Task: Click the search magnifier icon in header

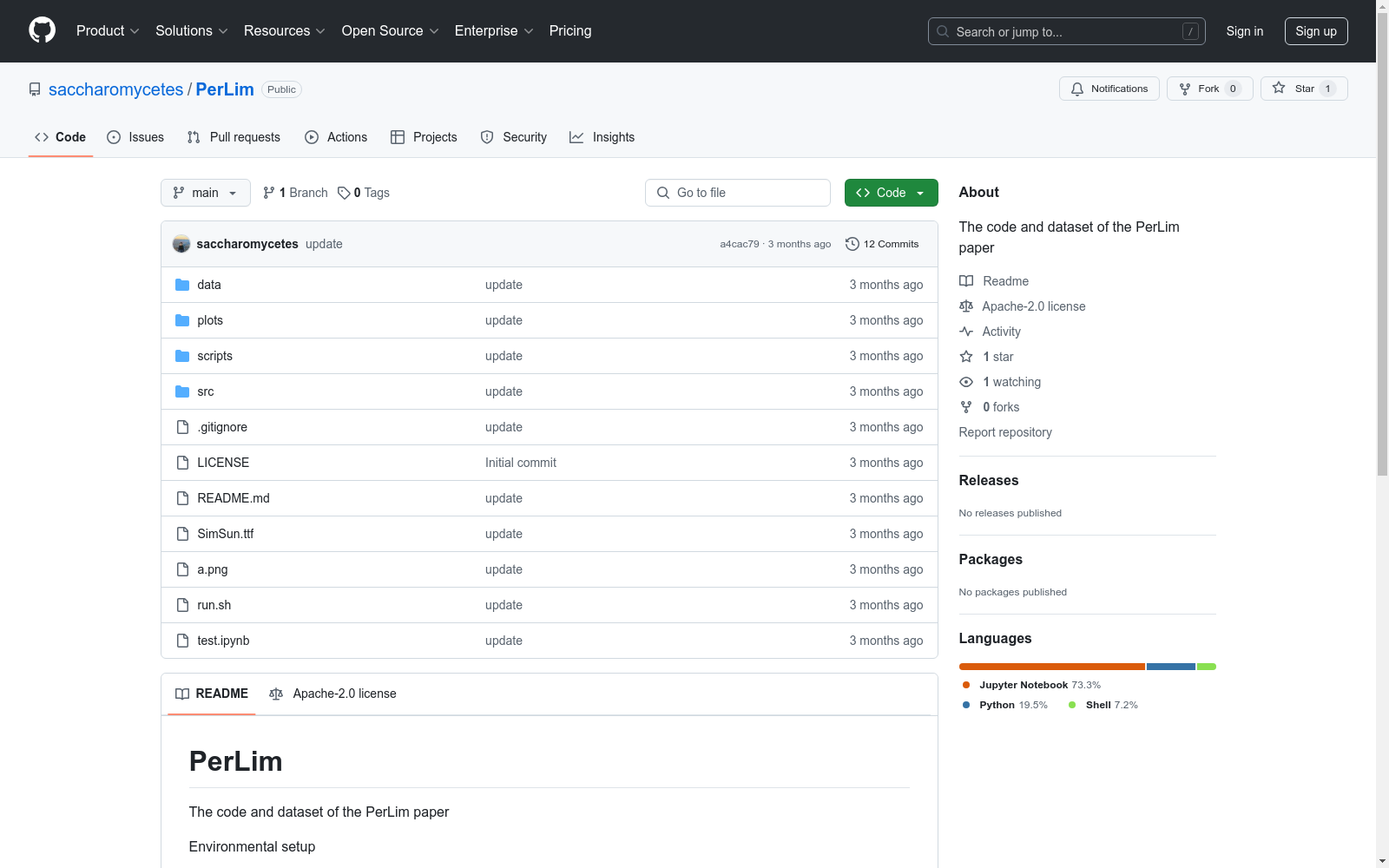Action: coord(943,31)
